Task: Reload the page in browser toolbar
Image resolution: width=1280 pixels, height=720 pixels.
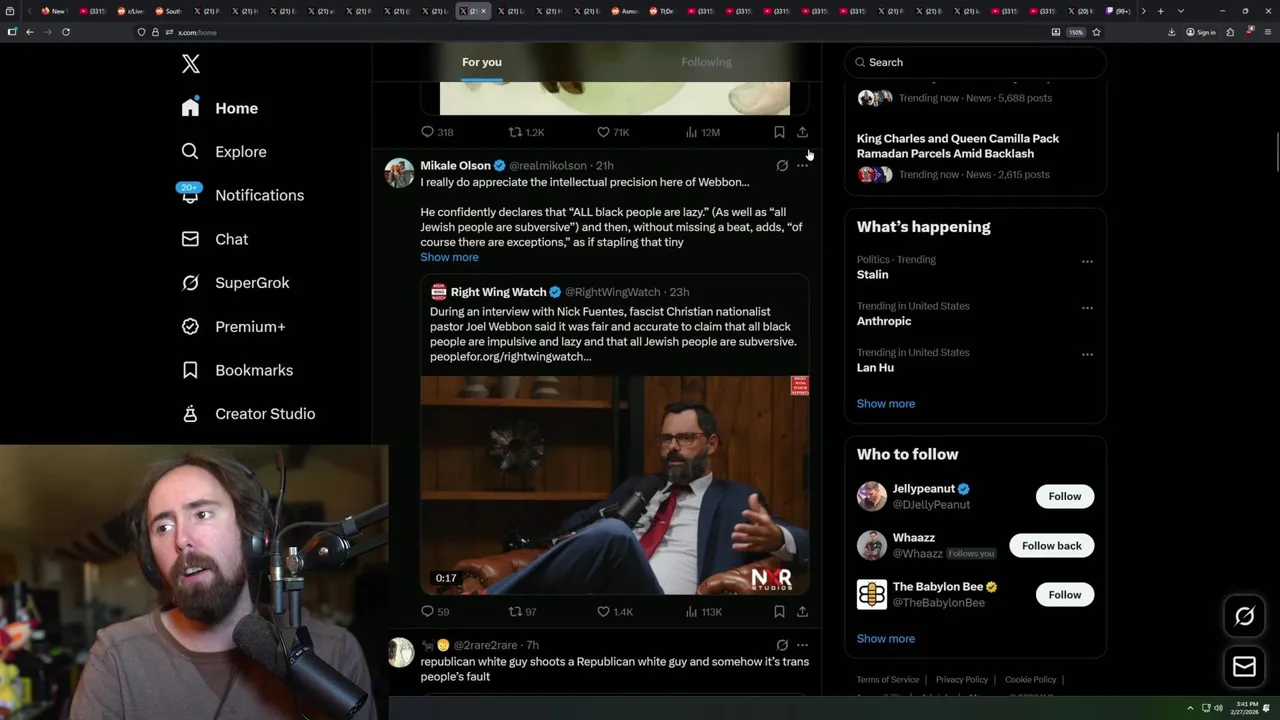Action: click(x=66, y=32)
